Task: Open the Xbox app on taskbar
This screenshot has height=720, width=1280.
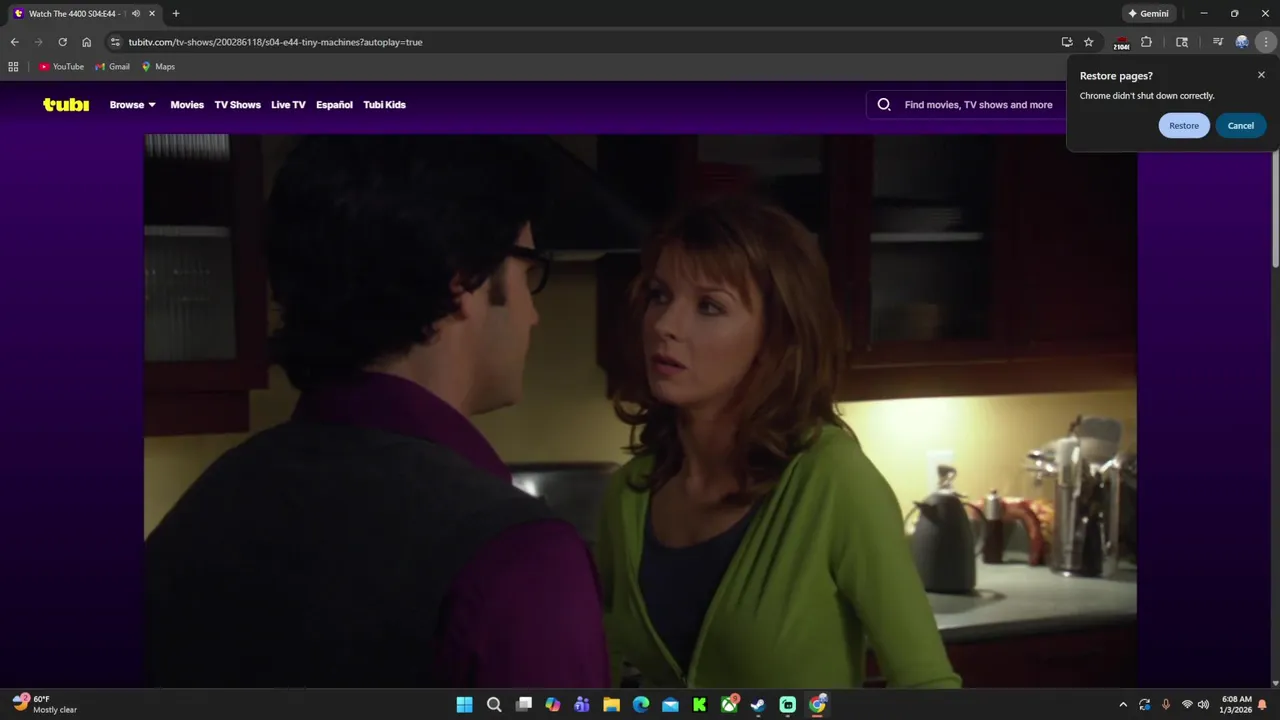Action: coord(730,705)
